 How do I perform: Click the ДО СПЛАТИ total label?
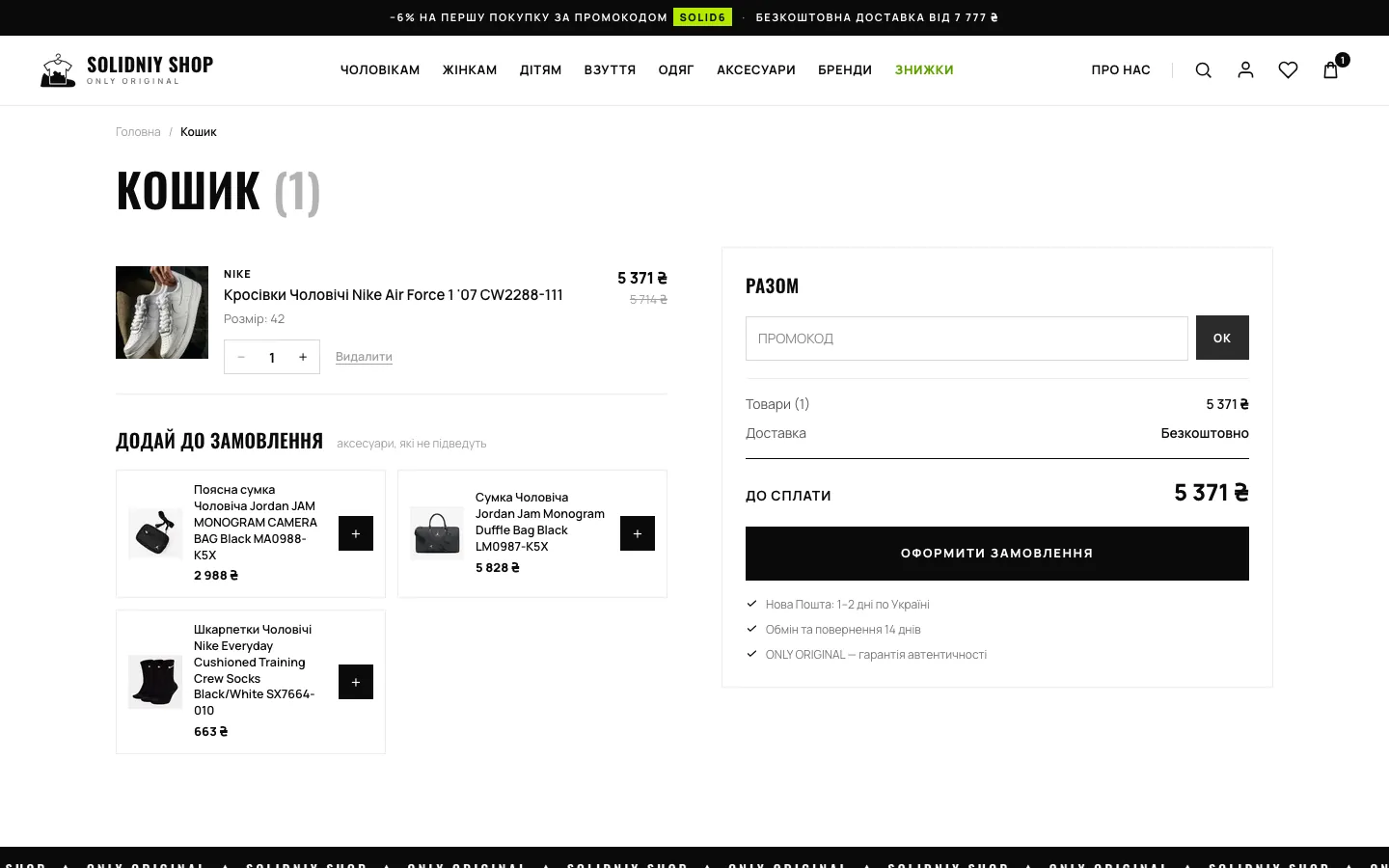tap(788, 496)
